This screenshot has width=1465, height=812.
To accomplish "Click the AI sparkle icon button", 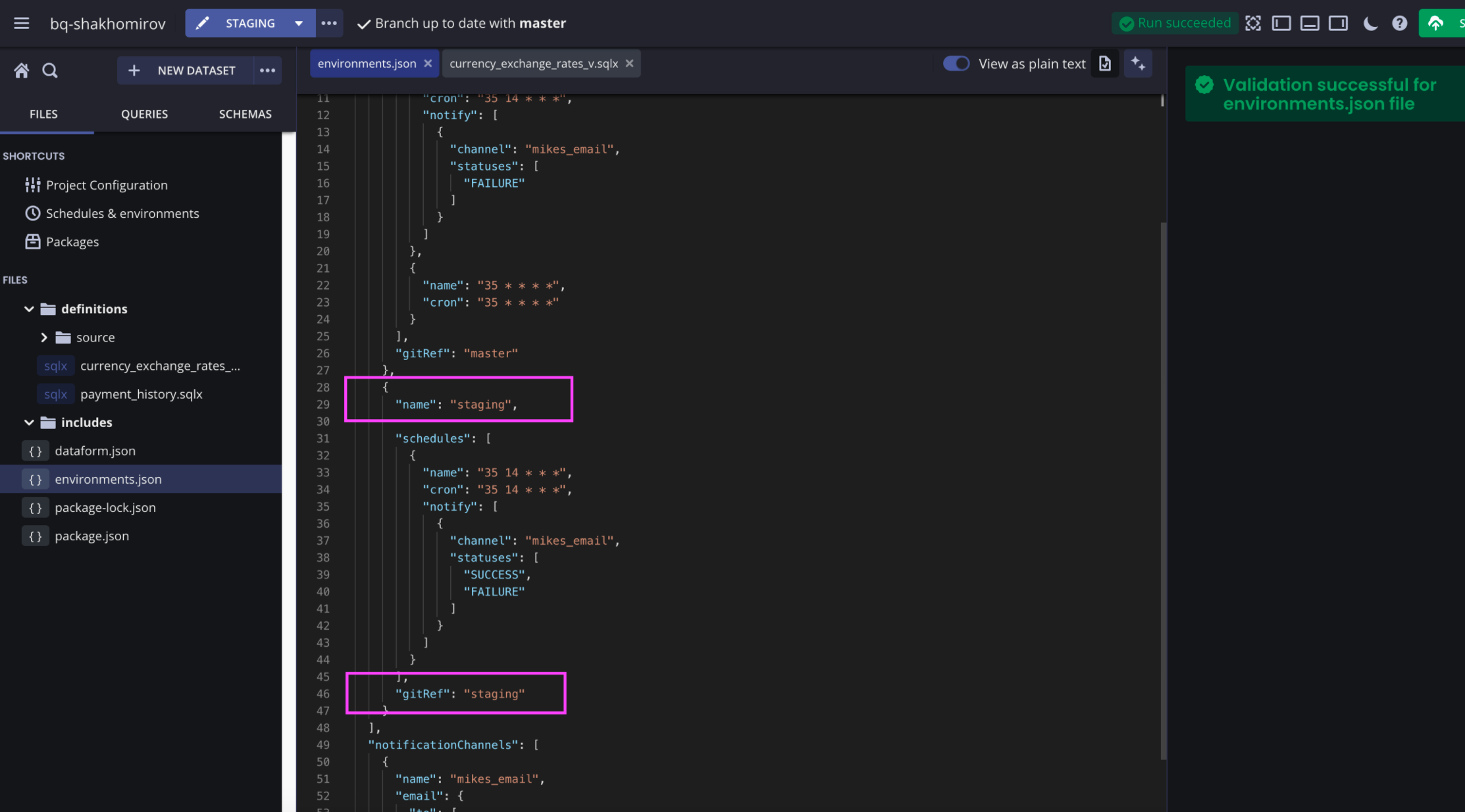I will coord(1138,64).
